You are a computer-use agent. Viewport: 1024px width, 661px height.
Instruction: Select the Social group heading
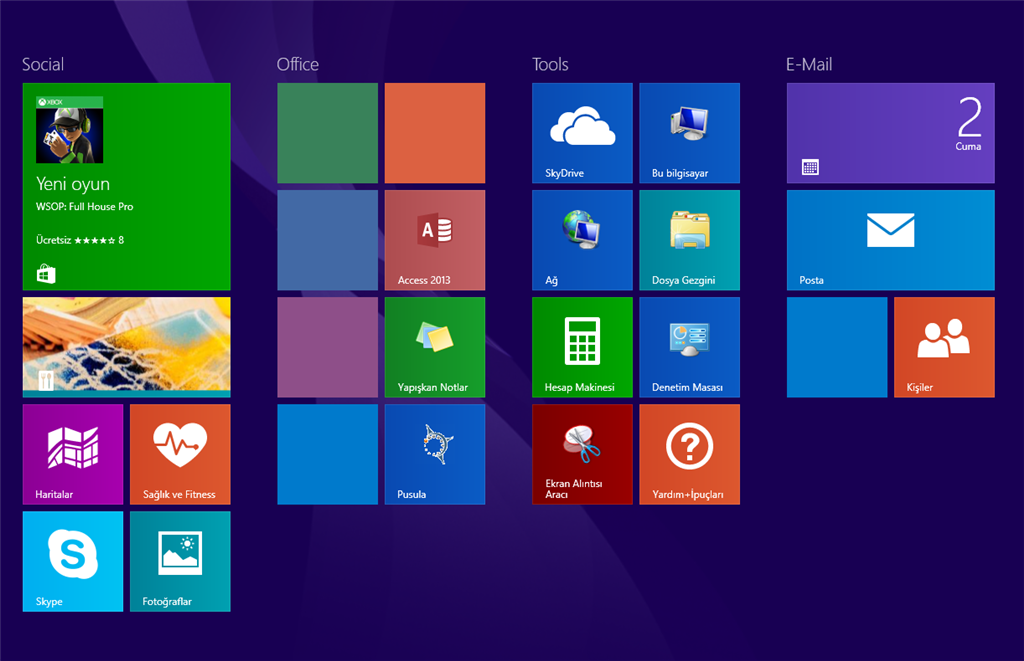[x=43, y=64]
